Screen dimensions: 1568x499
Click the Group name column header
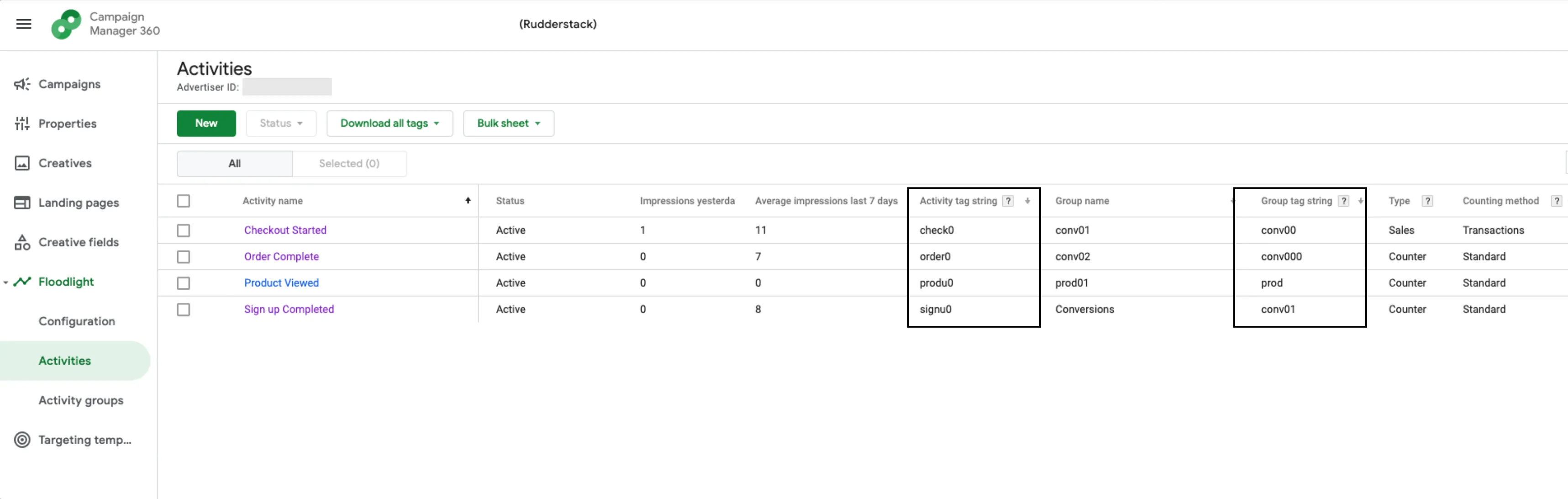(x=1082, y=201)
